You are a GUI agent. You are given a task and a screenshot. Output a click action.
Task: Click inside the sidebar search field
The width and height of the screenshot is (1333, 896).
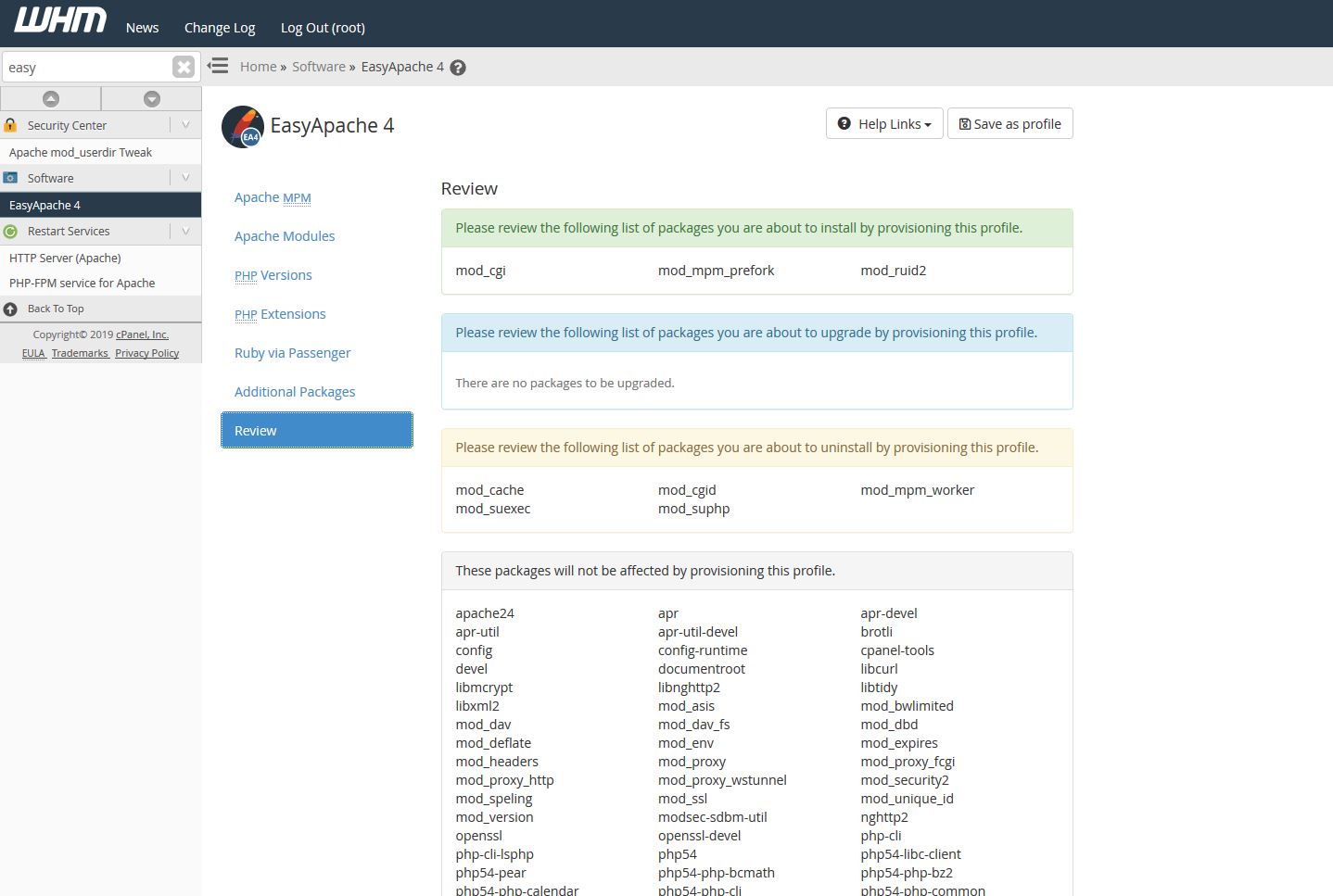(x=88, y=66)
